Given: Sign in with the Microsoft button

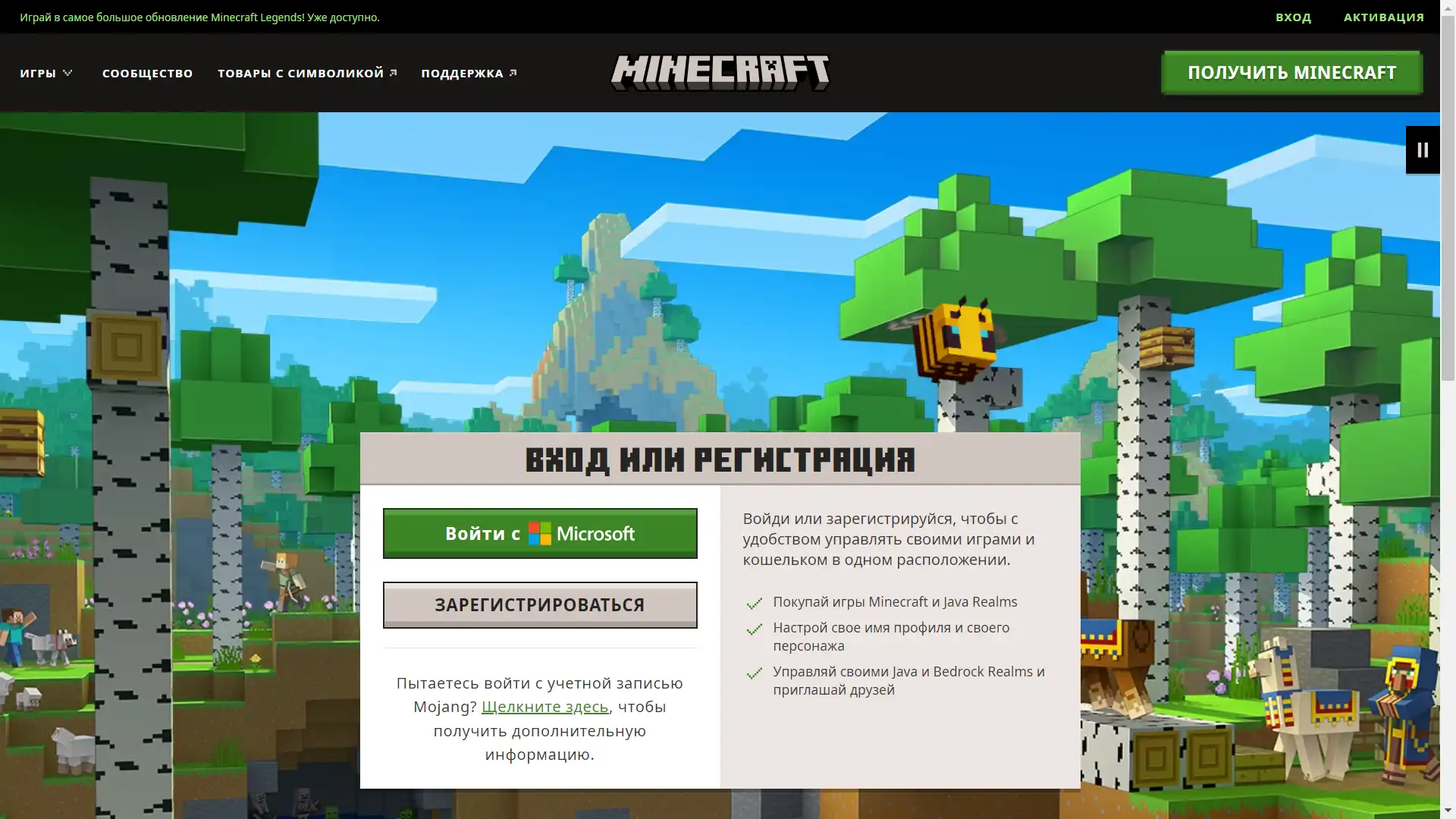Looking at the screenshot, I should [x=540, y=533].
